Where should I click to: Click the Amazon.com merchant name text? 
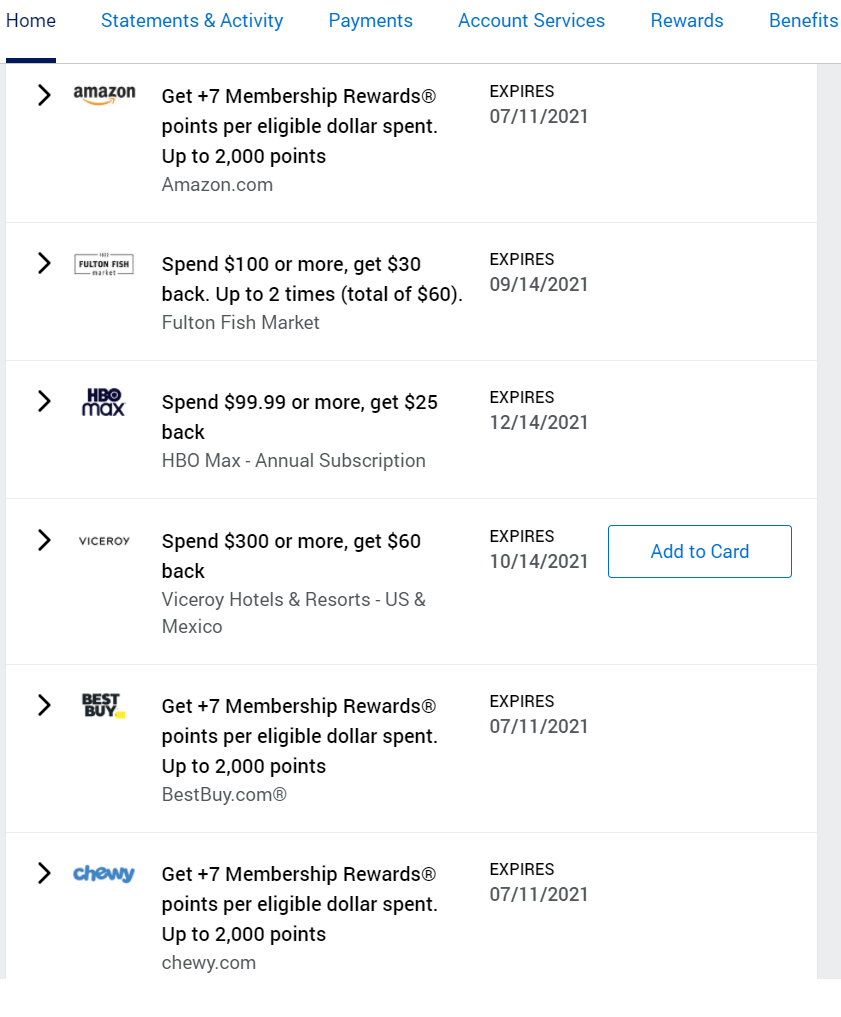(x=217, y=184)
